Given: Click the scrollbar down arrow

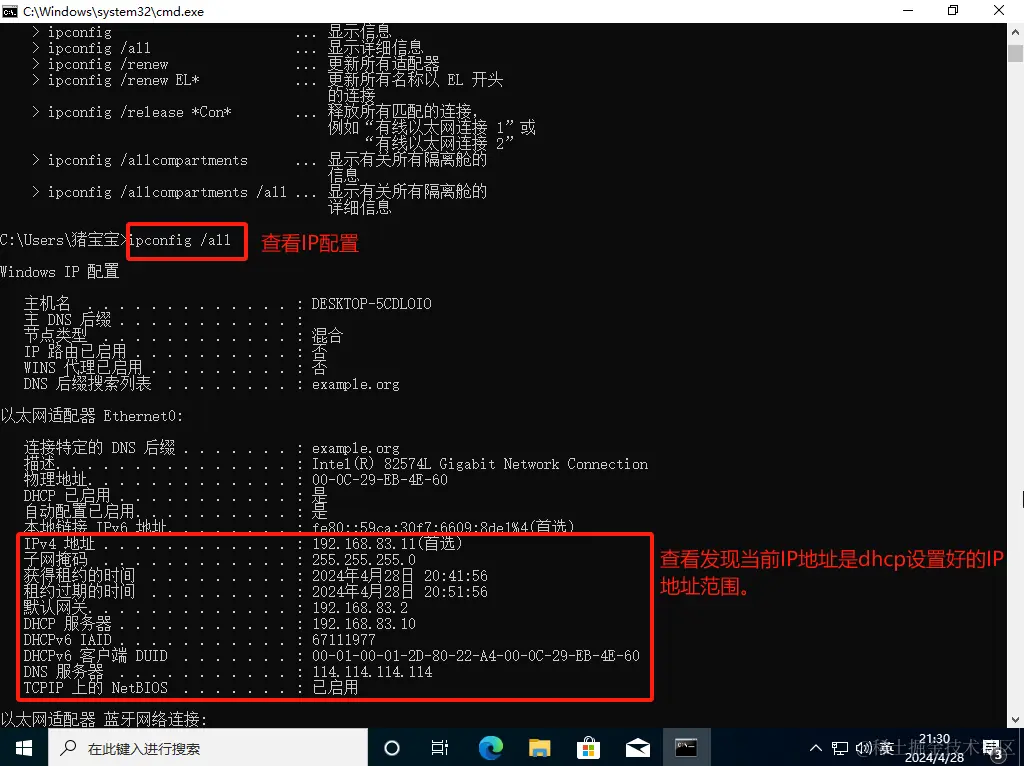Looking at the screenshot, I should [x=1016, y=720].
